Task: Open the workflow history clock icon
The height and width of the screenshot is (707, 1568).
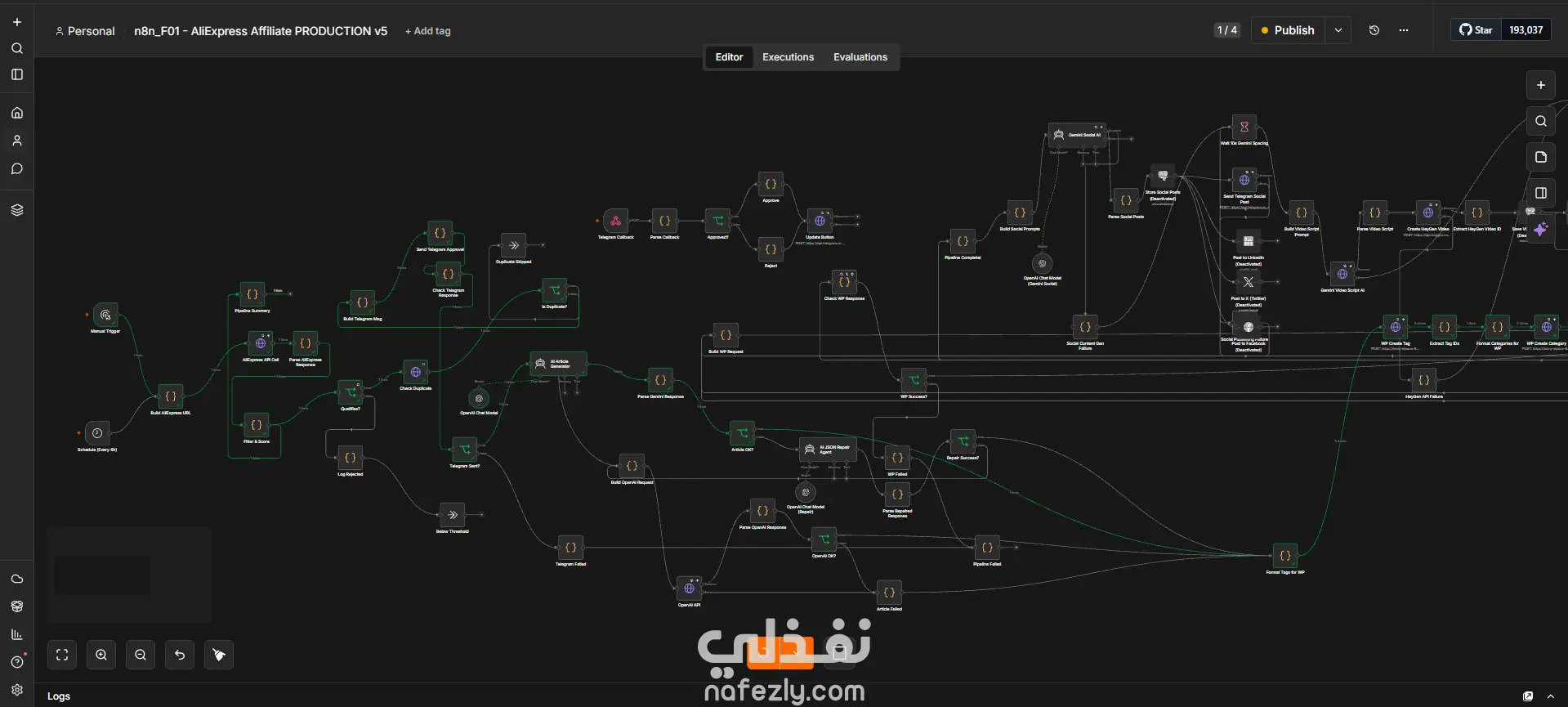Action: 1374,30
